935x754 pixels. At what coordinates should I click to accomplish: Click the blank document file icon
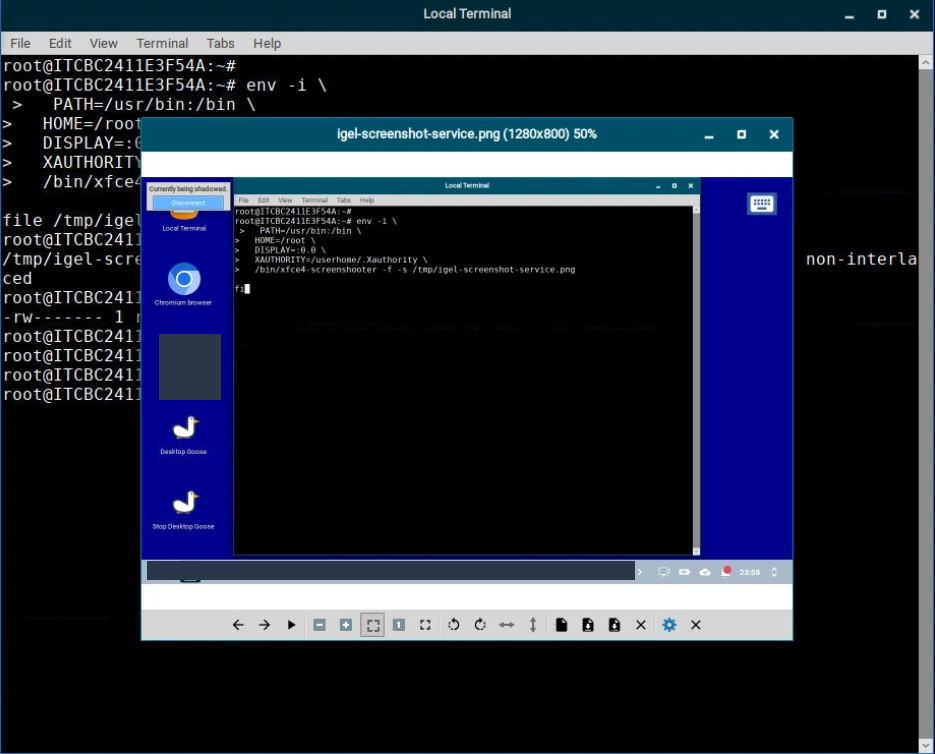(x=561, y=625)
